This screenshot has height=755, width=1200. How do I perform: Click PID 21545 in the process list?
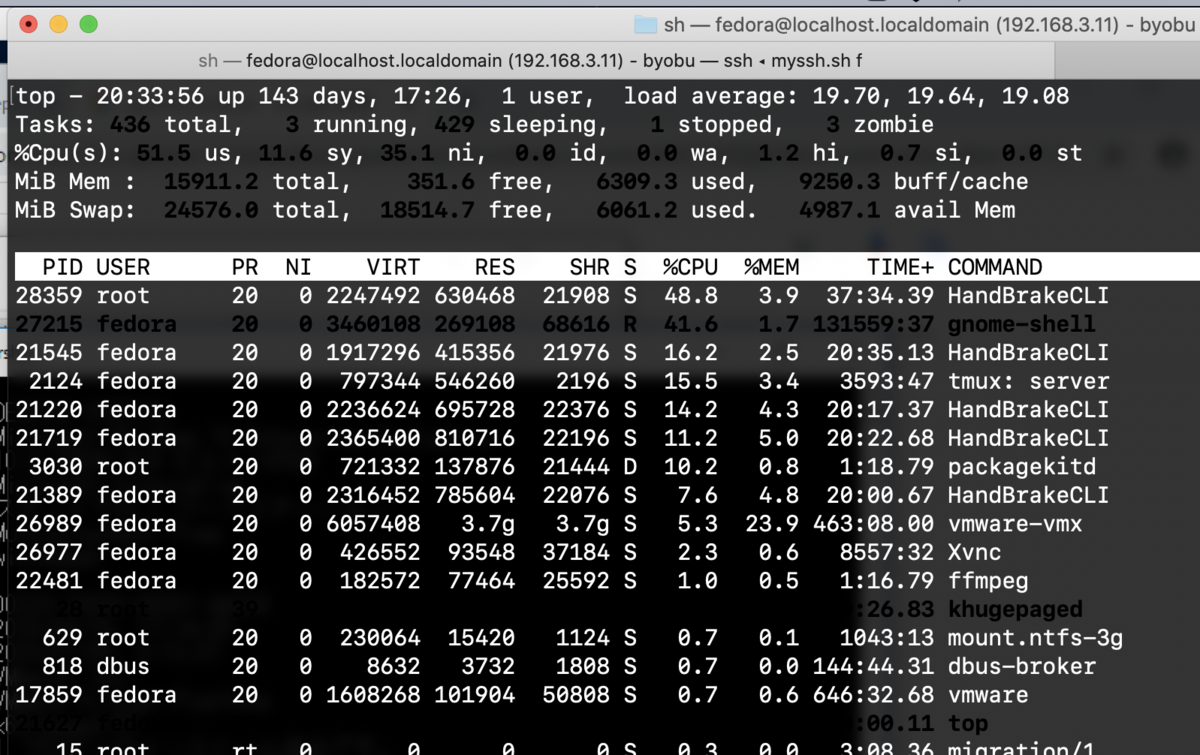[x=49, y=352]
